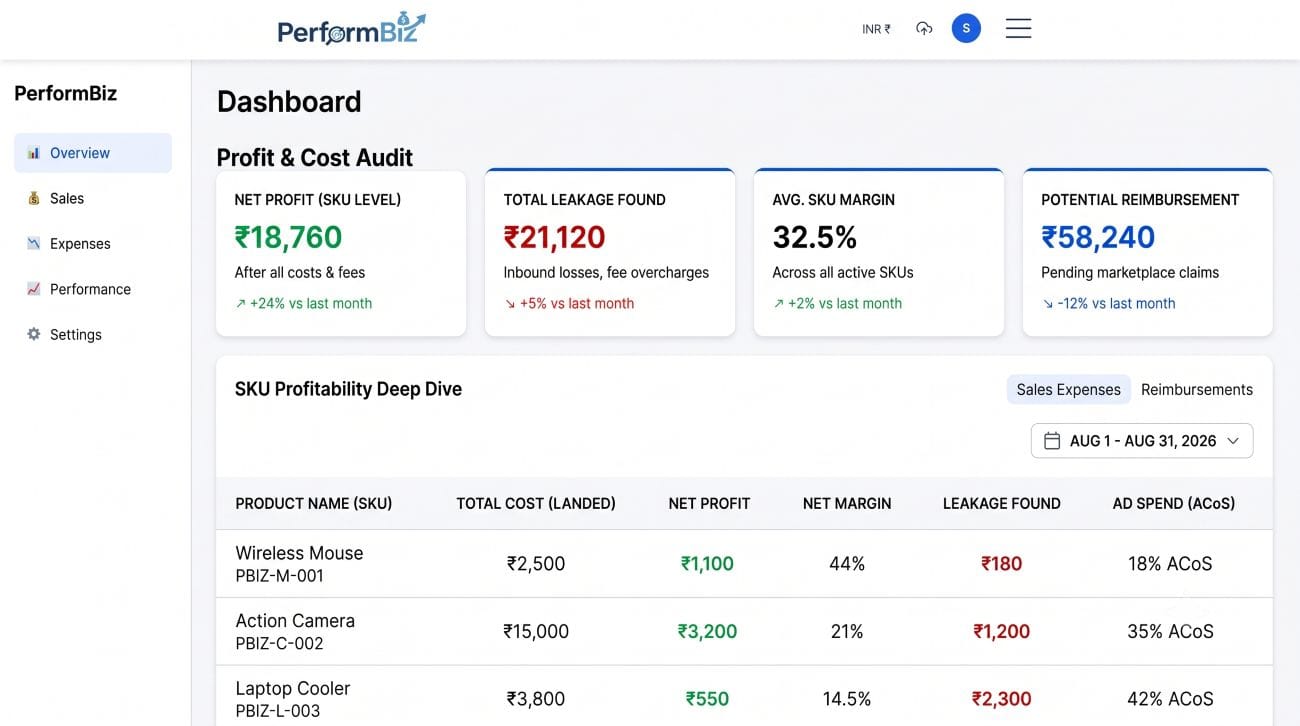Click the Overview bar chart icon
1300x726 pixels.
(x=34, y=153)
